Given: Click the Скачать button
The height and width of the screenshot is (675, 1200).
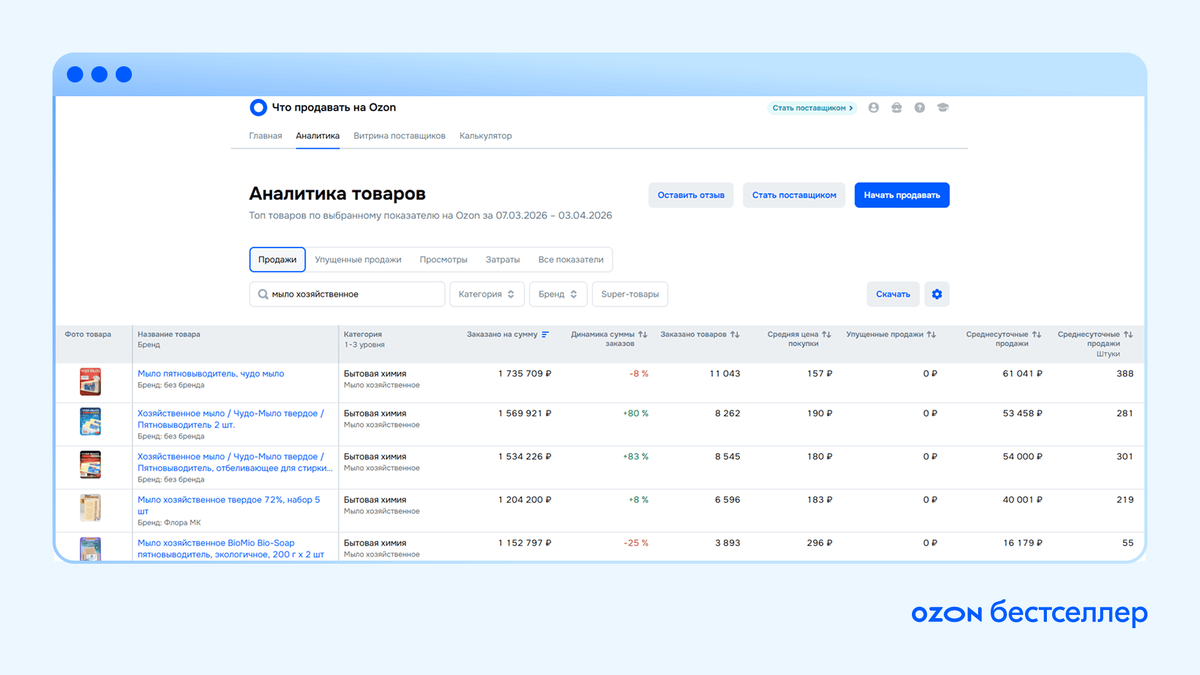Looking at the screenshot, I should pos(893,294).
